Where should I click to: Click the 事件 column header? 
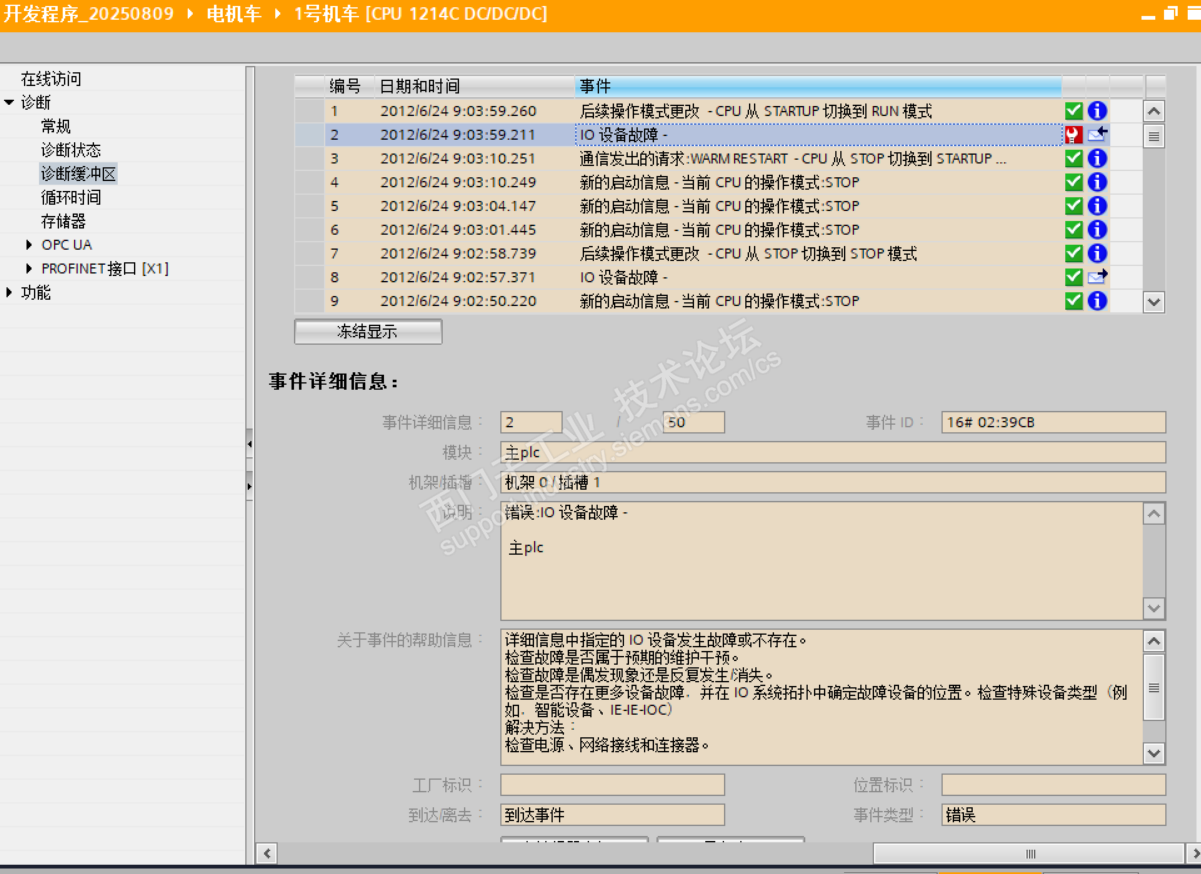coord(818,86)
